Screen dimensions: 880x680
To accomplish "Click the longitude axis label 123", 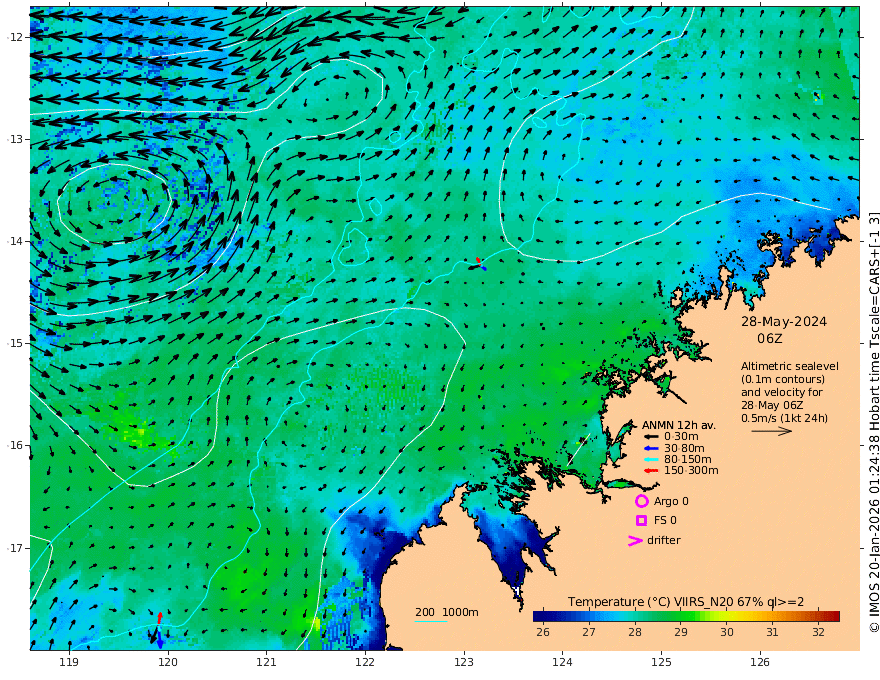I will click(x=464, y=662).
